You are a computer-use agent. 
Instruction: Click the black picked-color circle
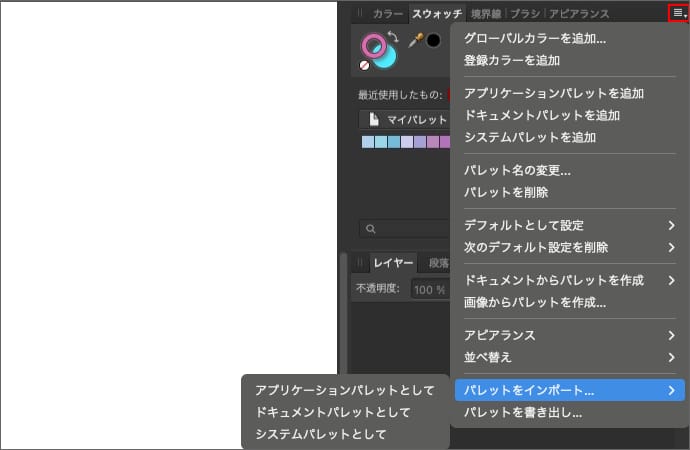click(x=434, y=41)
